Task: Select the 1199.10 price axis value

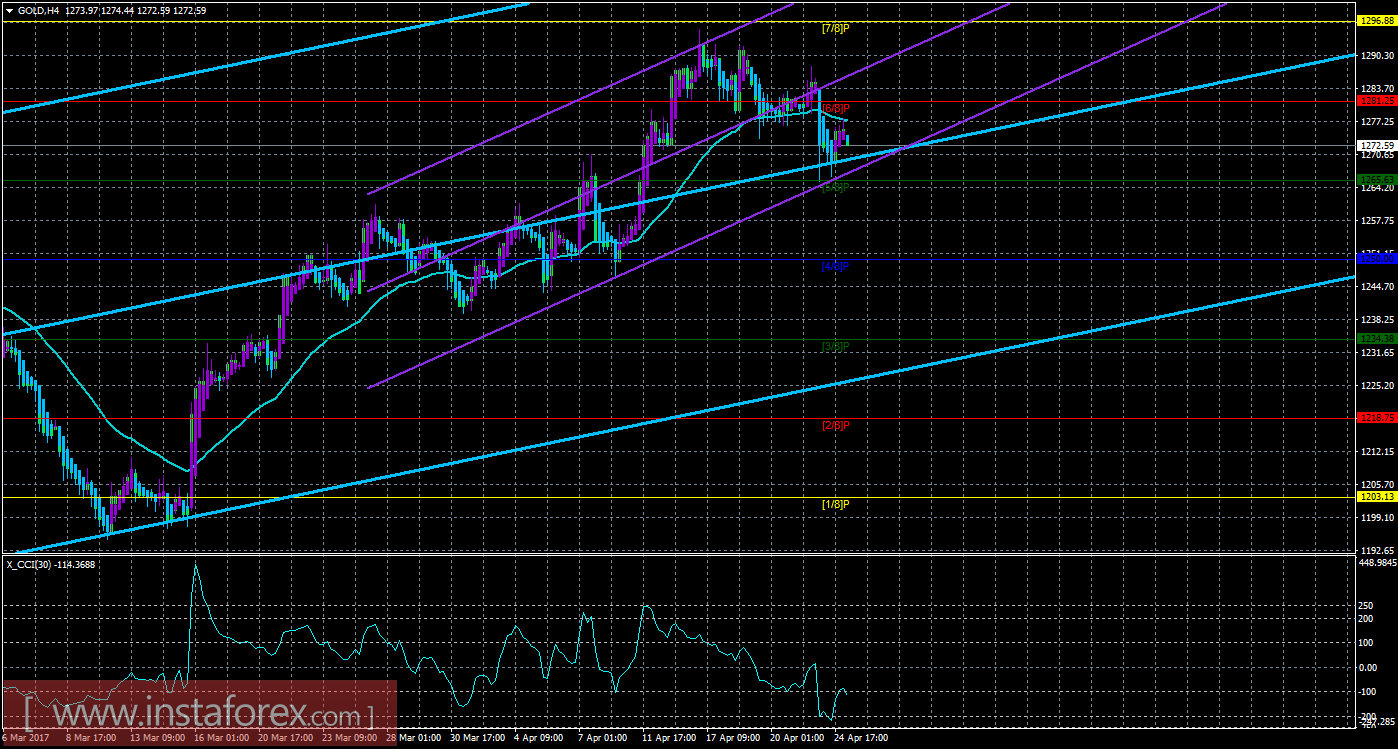Action: (x=1378, y=518)
